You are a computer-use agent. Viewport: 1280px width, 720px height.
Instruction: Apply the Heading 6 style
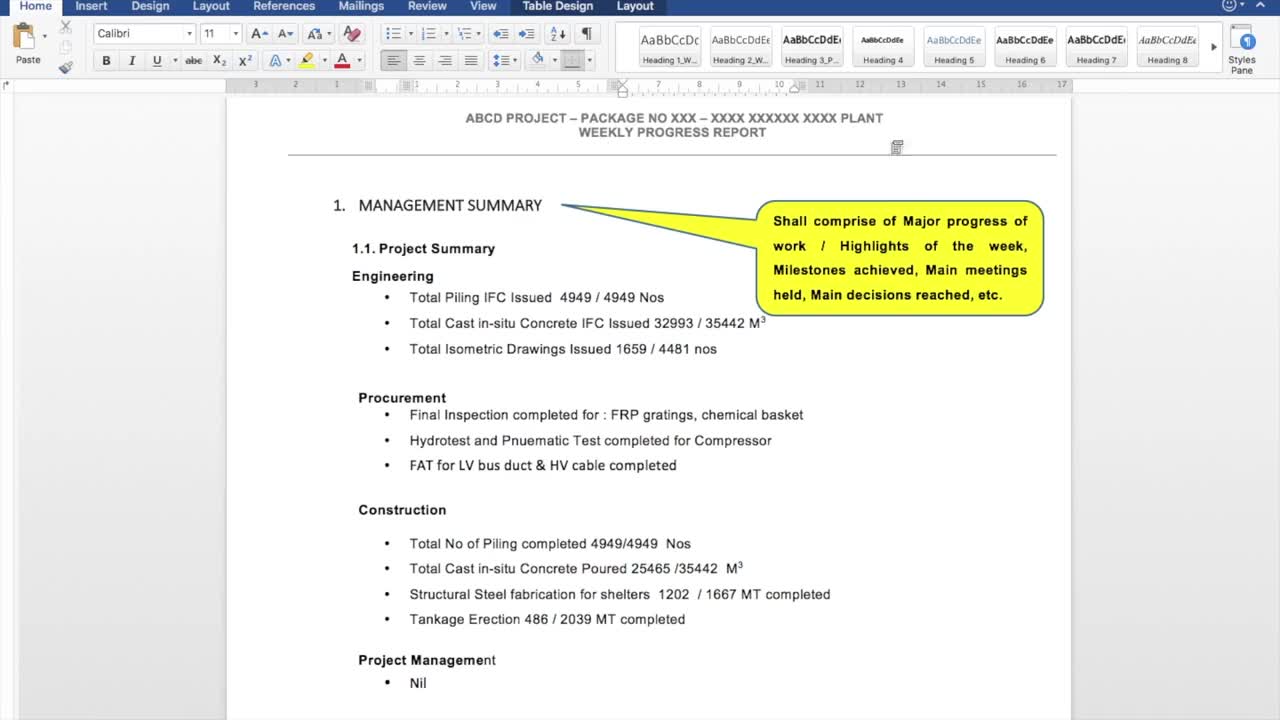click(x=1025, y=47)
